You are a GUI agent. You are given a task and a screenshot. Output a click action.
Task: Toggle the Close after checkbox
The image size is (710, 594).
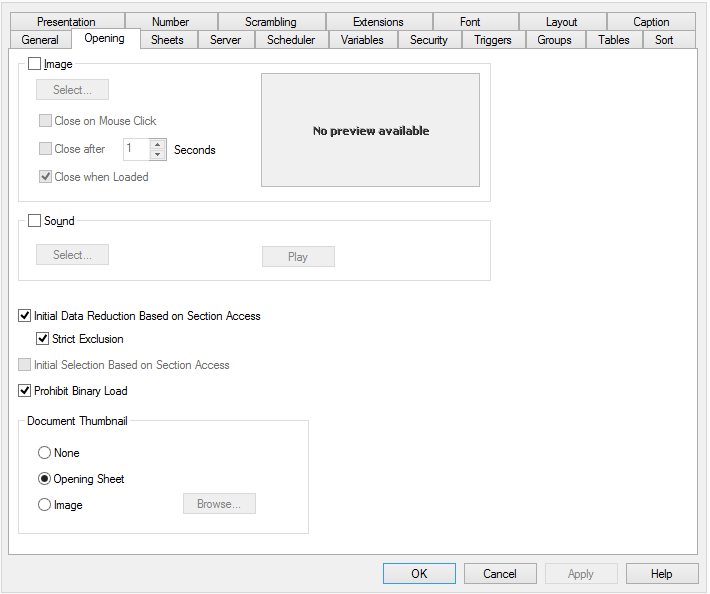(45, 148)
